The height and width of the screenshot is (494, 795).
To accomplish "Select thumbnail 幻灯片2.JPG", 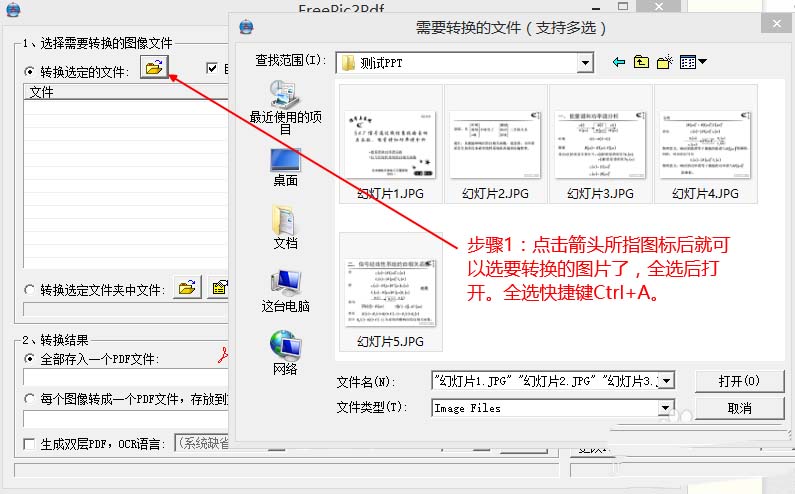I will tap(495, 145).
